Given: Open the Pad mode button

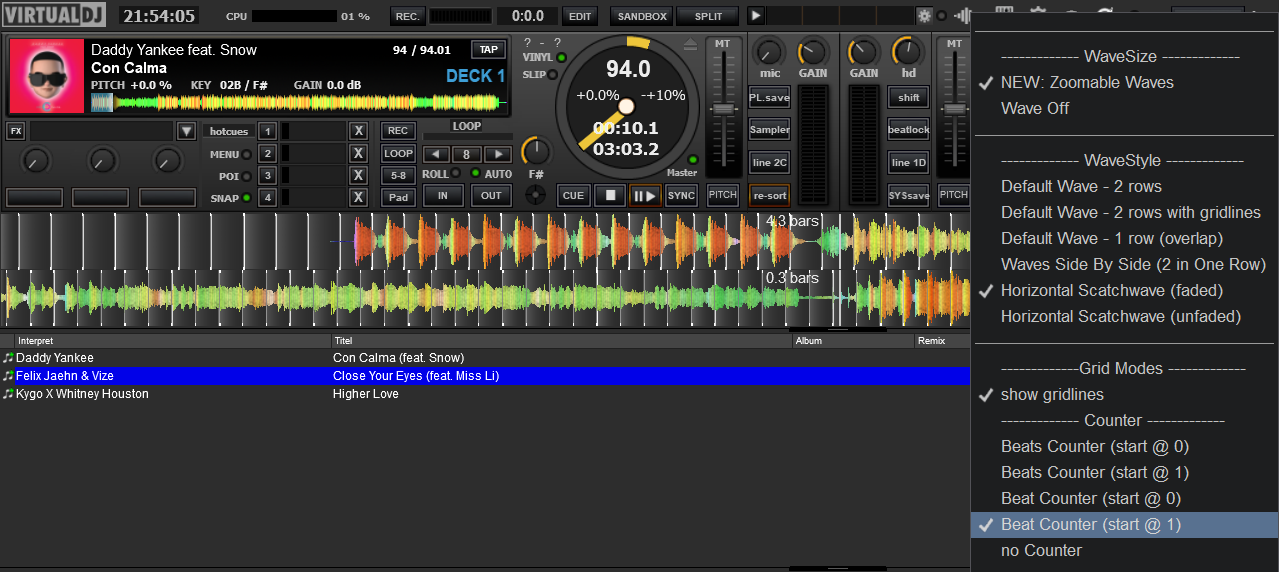Looking at the screenshot, I should coord(398,198).
